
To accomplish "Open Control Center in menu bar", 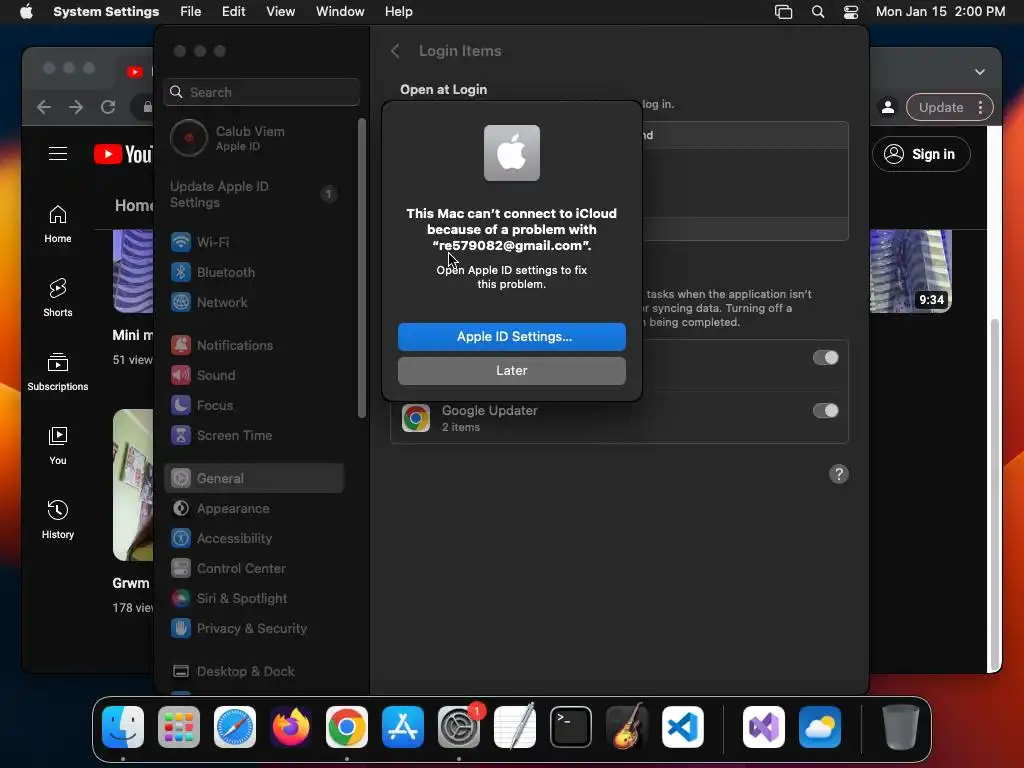I will 851,12.
